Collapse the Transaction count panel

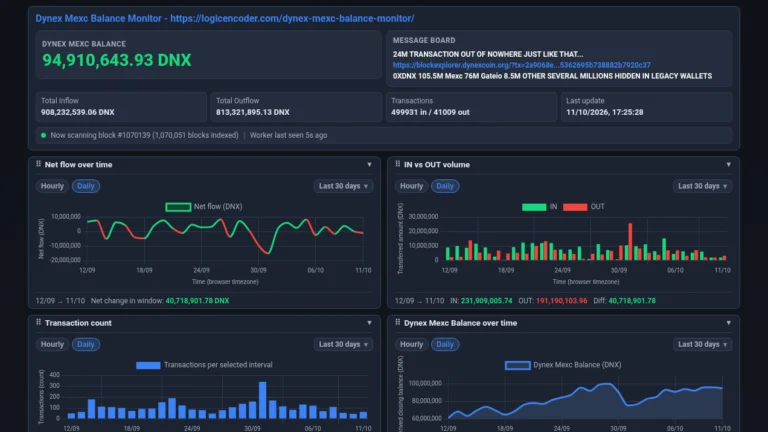pos(369,323)
